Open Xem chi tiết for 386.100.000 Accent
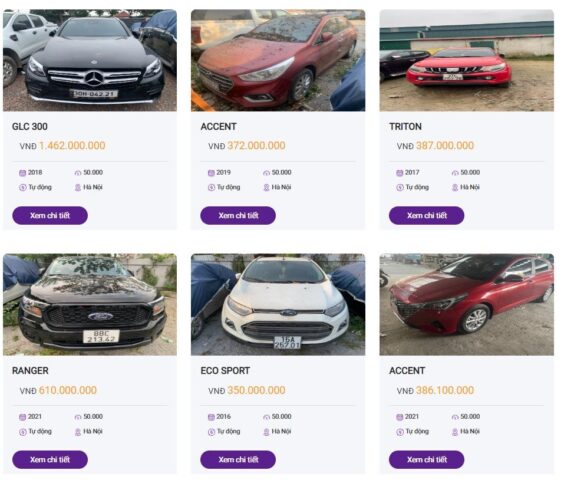The height and width of the screenshot is (480, 564). [427, 459]
